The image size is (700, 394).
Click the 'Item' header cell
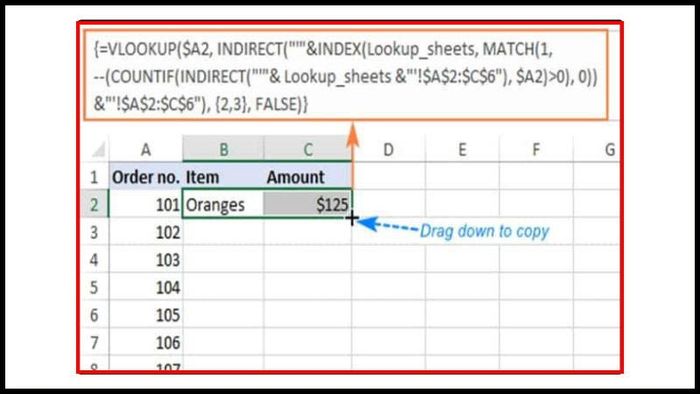coord(223,177)
